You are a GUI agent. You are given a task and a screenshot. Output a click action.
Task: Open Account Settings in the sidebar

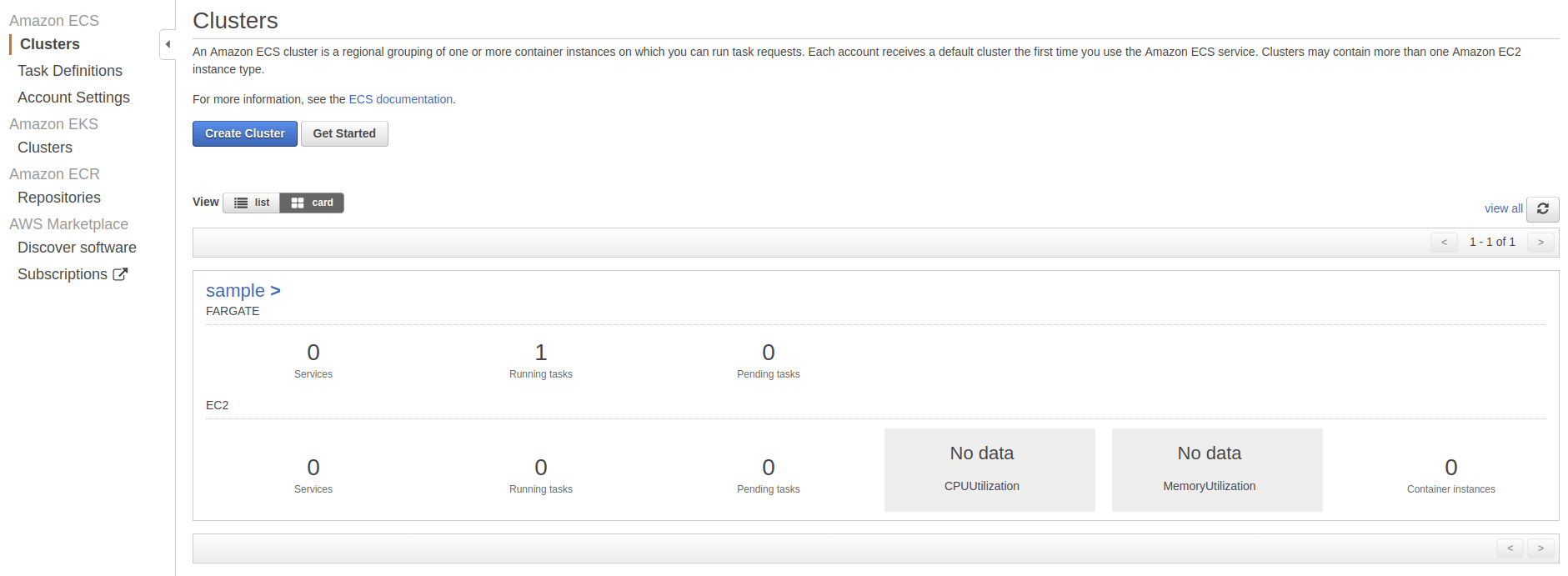[x=73, y=98]
